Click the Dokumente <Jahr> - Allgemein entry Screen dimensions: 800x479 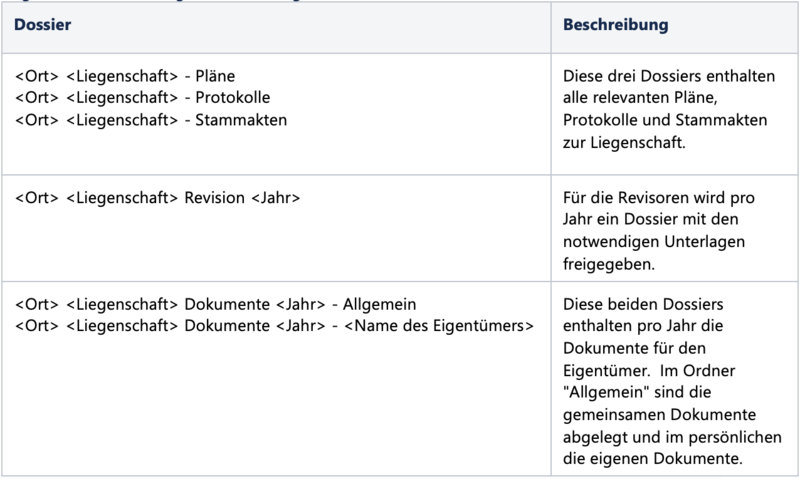(216, 304)
